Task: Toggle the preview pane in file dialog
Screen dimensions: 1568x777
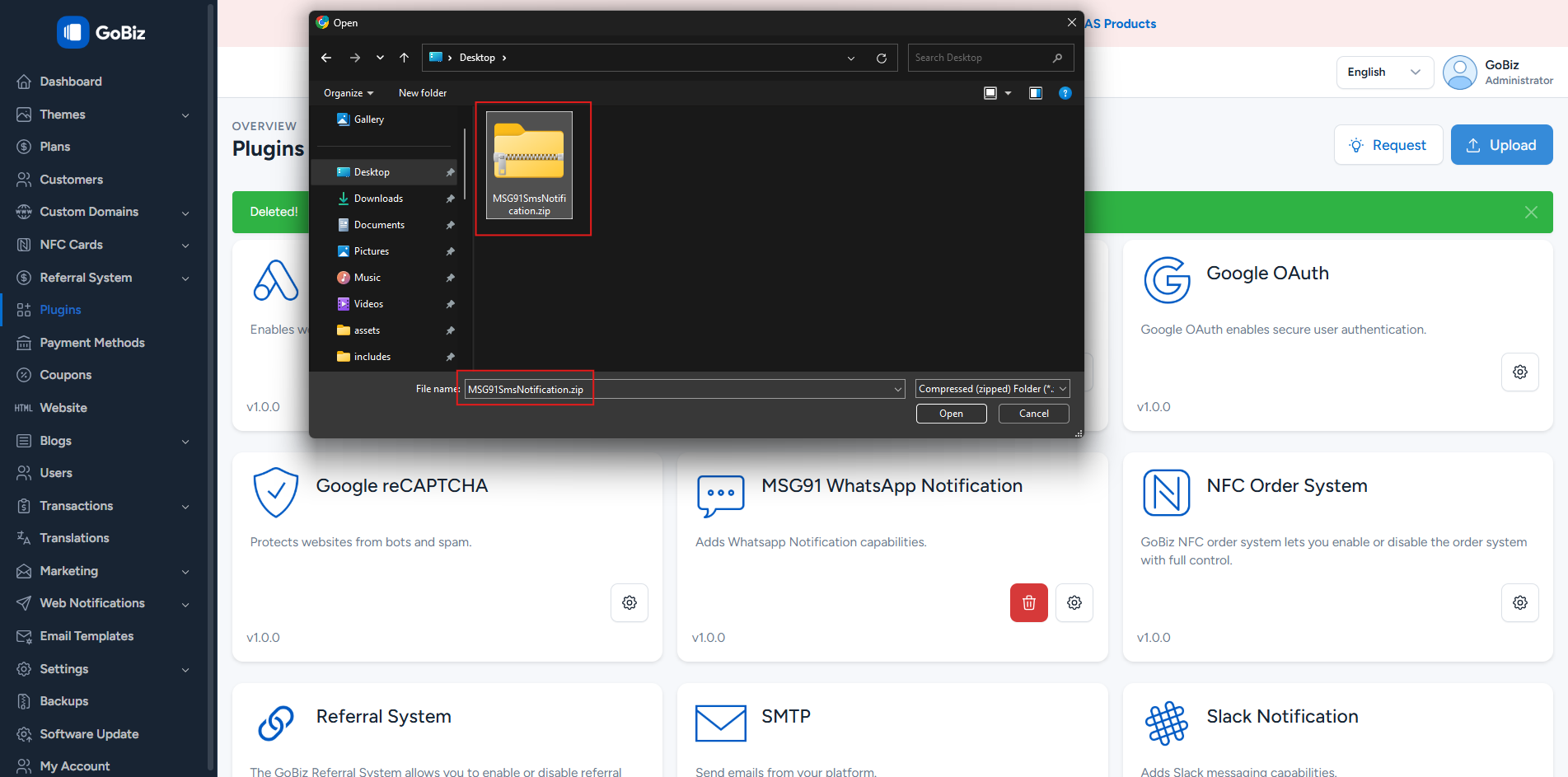Action: pos(1036,93)
